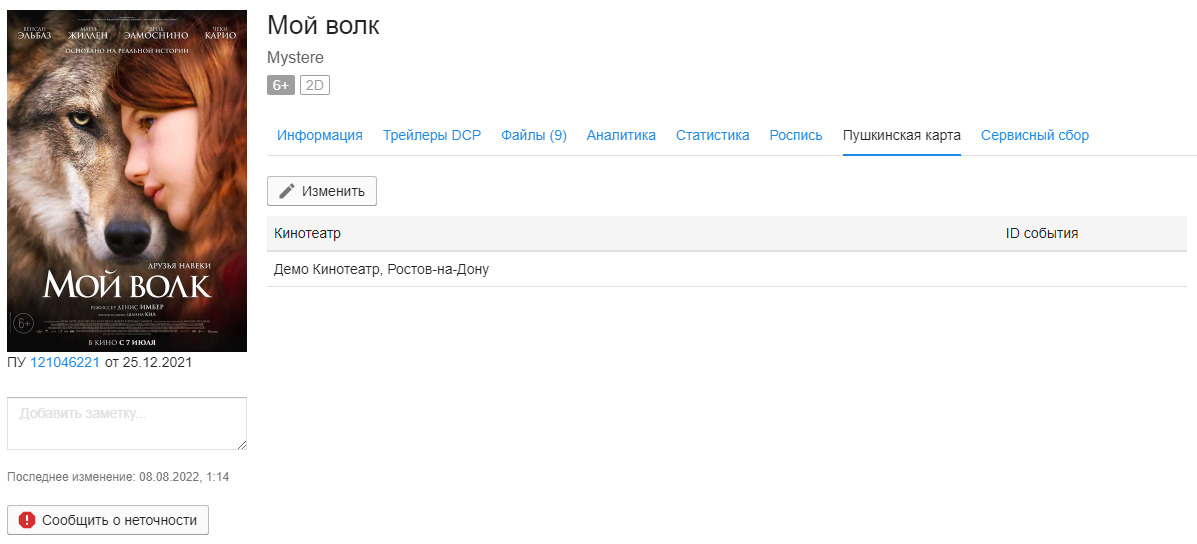Switch to Сервисный сбор tab
This screenshot has height=544, width=1197.
pyautogui.click(x=1034, y=135)
